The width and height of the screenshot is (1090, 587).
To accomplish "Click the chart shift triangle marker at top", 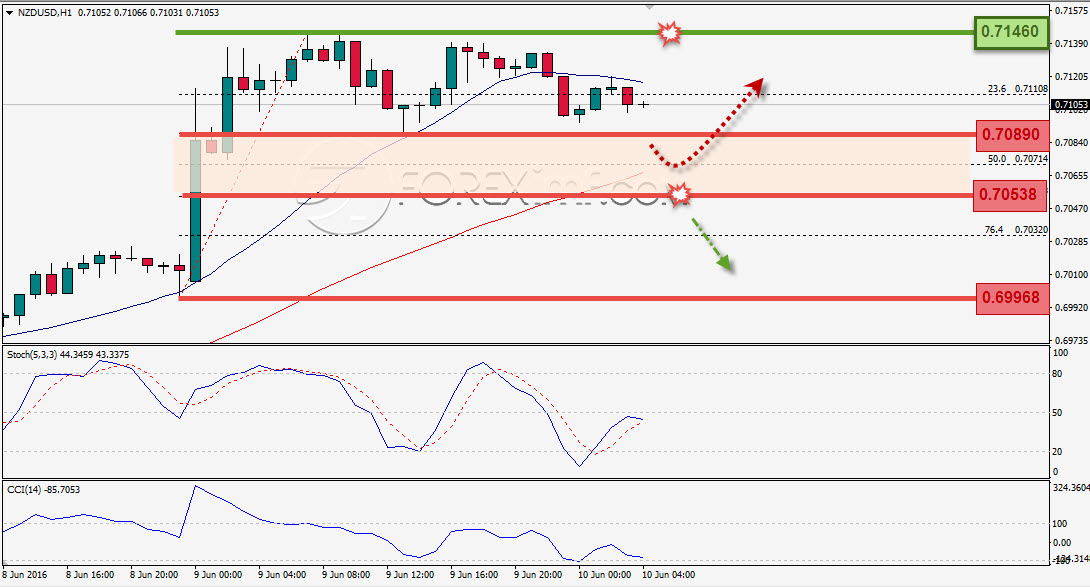I will click(649, 6).
